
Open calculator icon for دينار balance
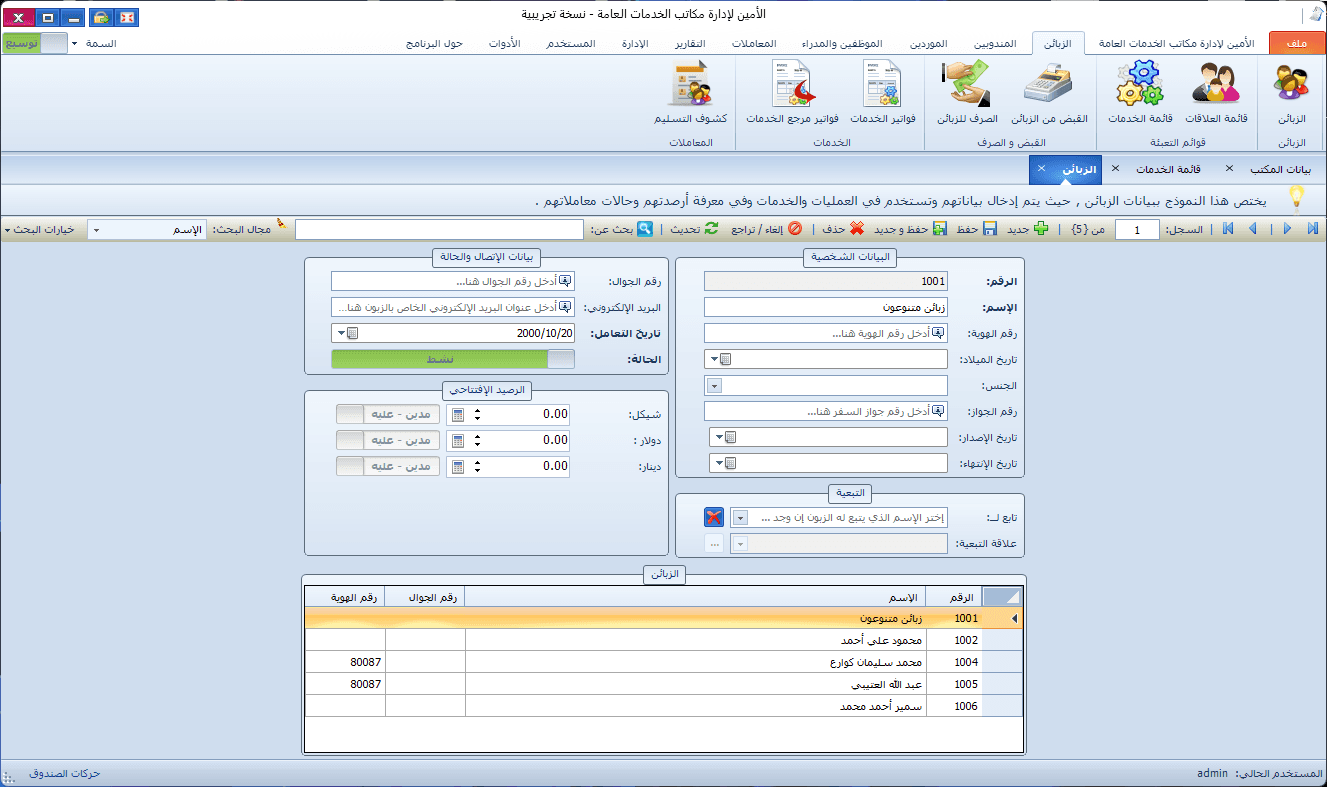(457, 466)
